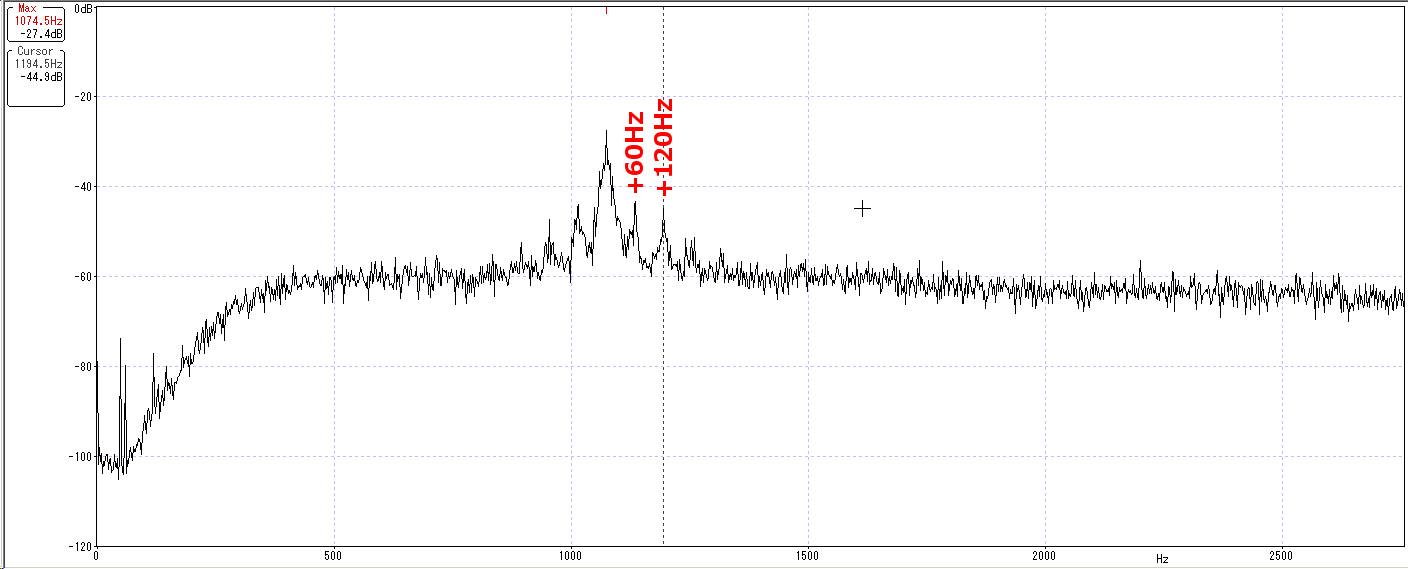Click the 1500 frequency axis label

(x=808, y=555)
